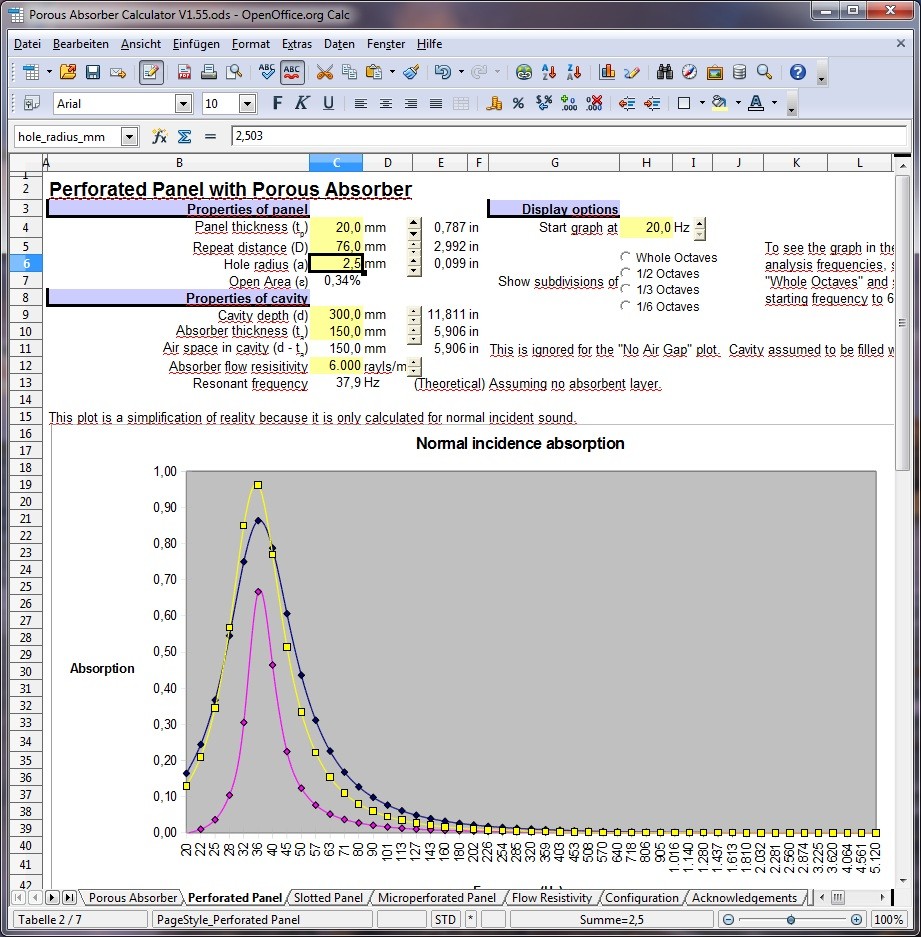Viewport: 921px width, 937px height.
Task: Choose the 1/3 Octaves option
Action: (626, 289)
